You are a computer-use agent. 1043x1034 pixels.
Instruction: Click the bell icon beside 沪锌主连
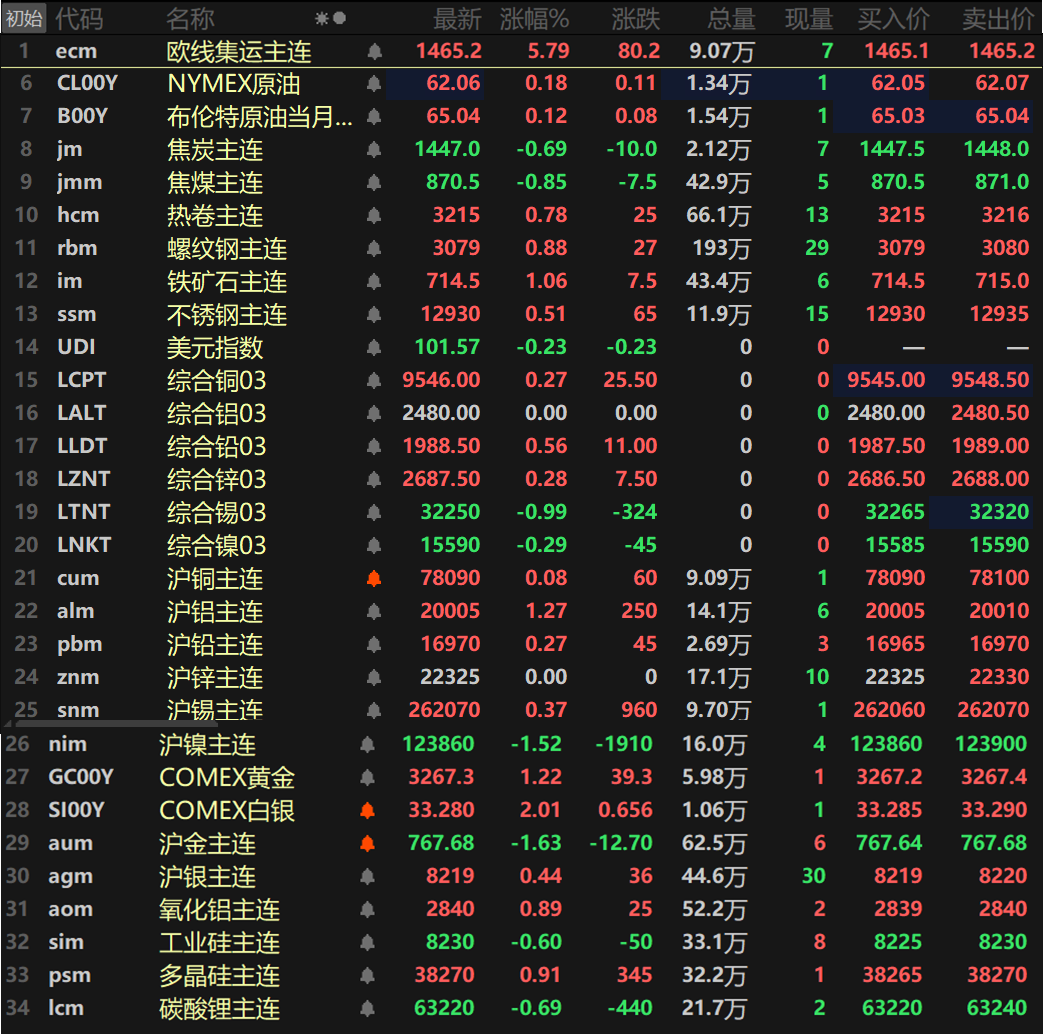pyautogui.click(x=374, y=677)
